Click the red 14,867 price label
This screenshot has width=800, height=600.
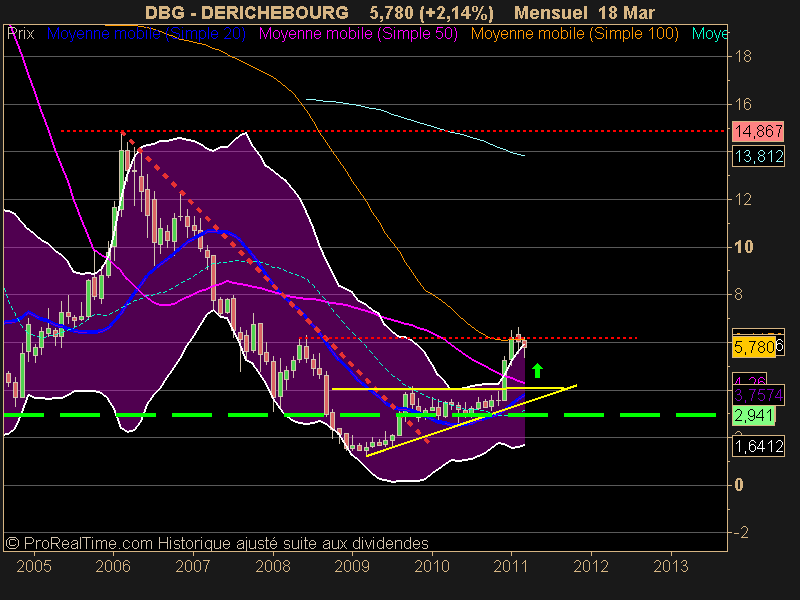758,132
